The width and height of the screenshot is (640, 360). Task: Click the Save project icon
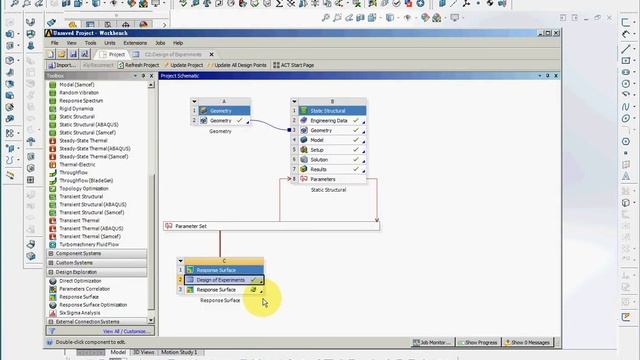(73, 54)
